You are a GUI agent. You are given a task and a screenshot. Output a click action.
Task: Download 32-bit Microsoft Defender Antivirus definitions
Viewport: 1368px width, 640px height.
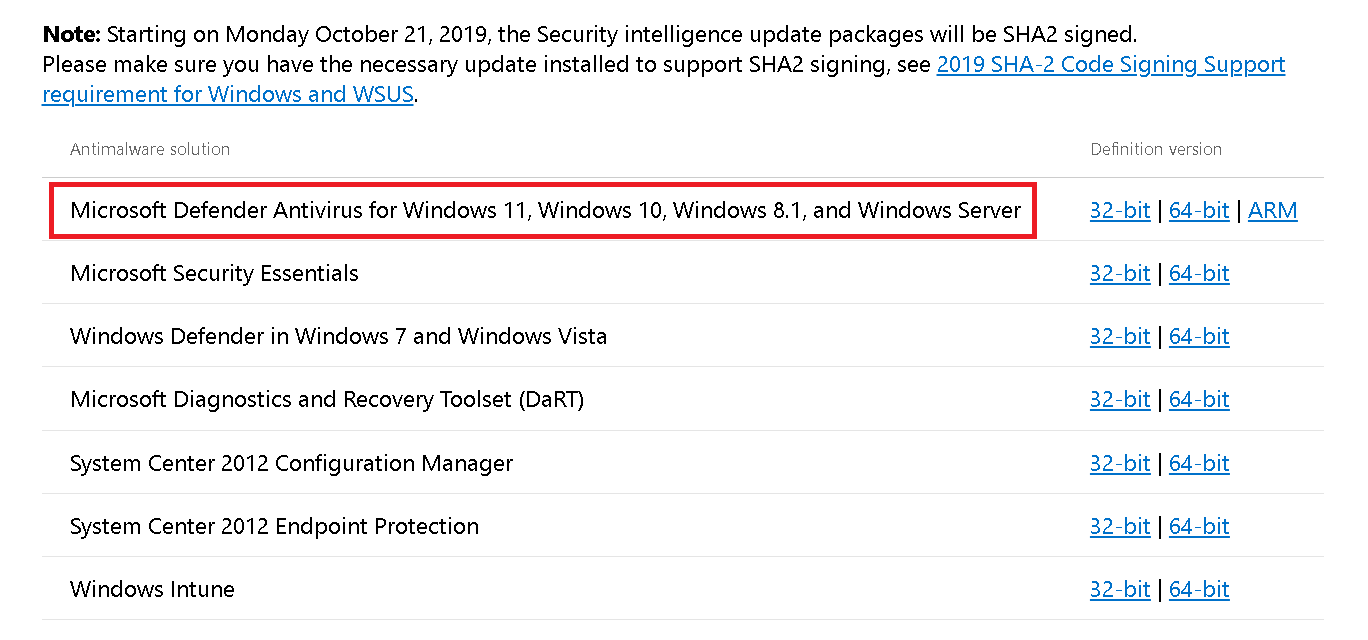pos(1120,211)
